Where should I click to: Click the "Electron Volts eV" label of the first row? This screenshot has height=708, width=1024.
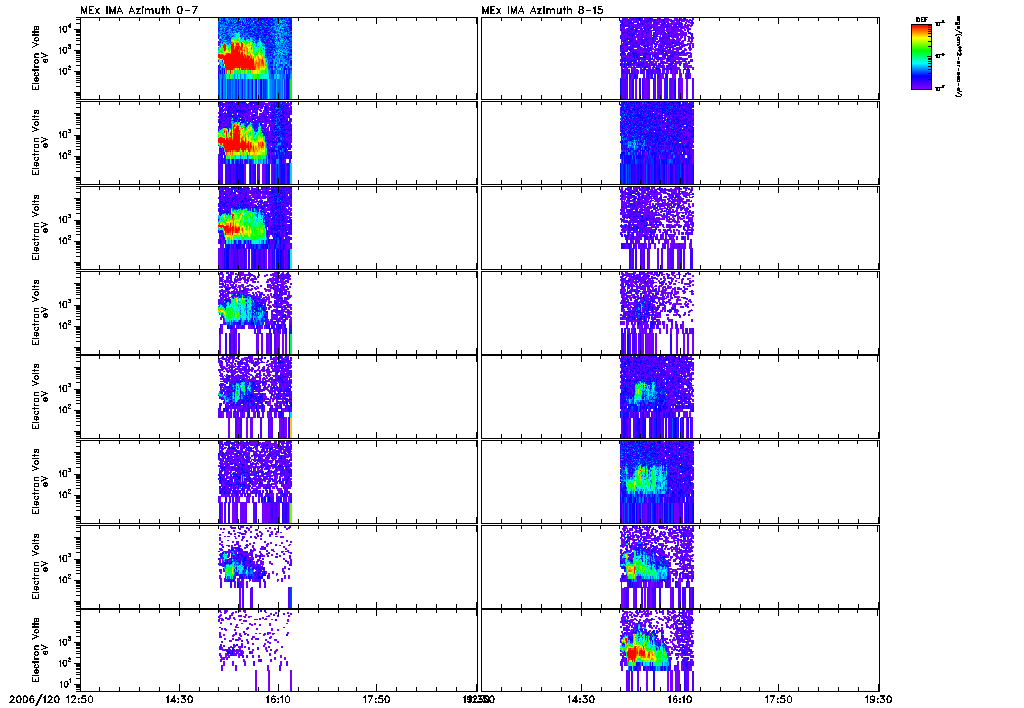40,58
